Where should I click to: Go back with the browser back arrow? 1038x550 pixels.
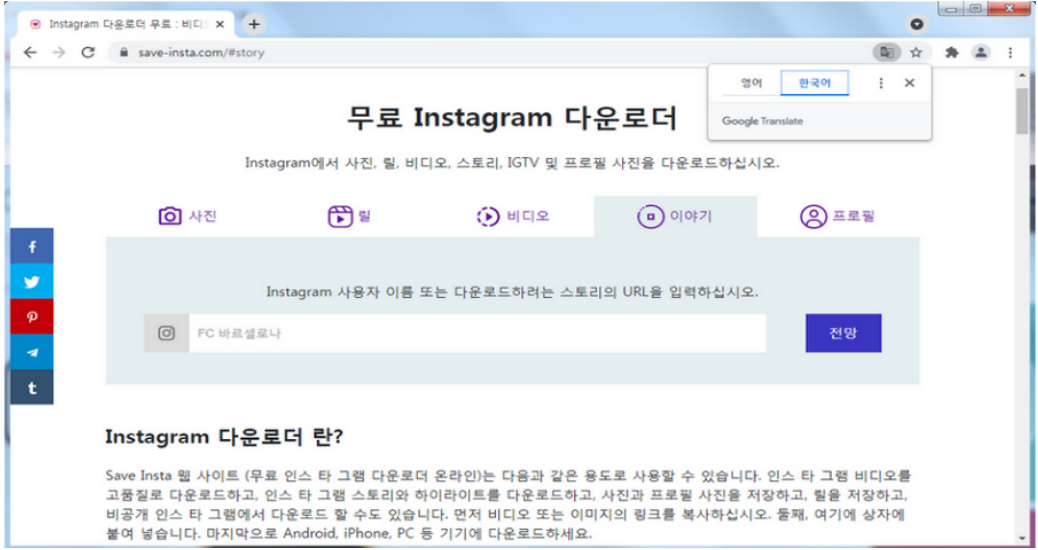point(30,52)
